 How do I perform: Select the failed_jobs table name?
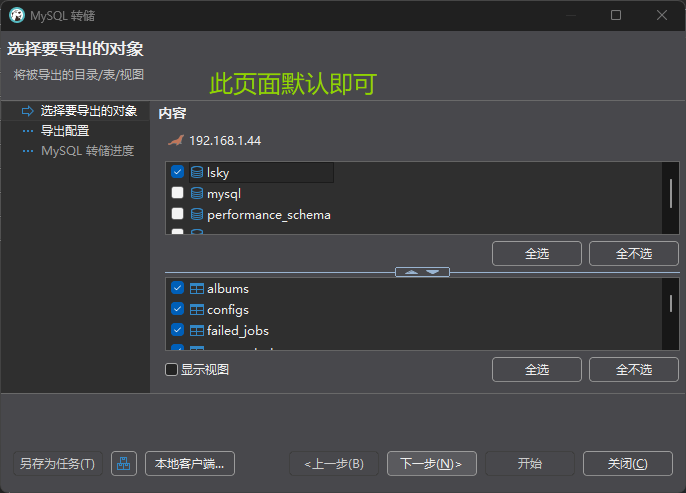[238, 331]
